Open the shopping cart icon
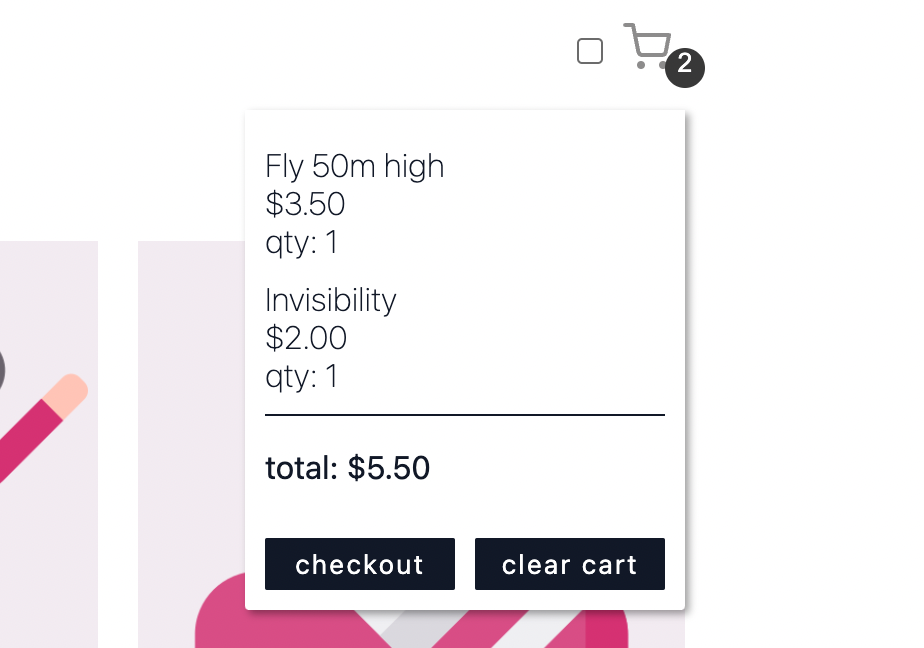Viewport: 924px width, 648px height. [x=646, y=46]
